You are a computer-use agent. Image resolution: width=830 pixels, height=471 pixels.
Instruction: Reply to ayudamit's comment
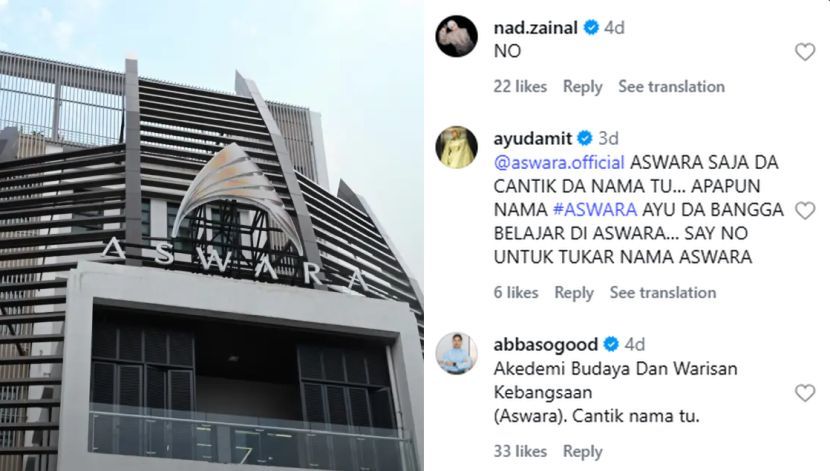tap(574, 292)
